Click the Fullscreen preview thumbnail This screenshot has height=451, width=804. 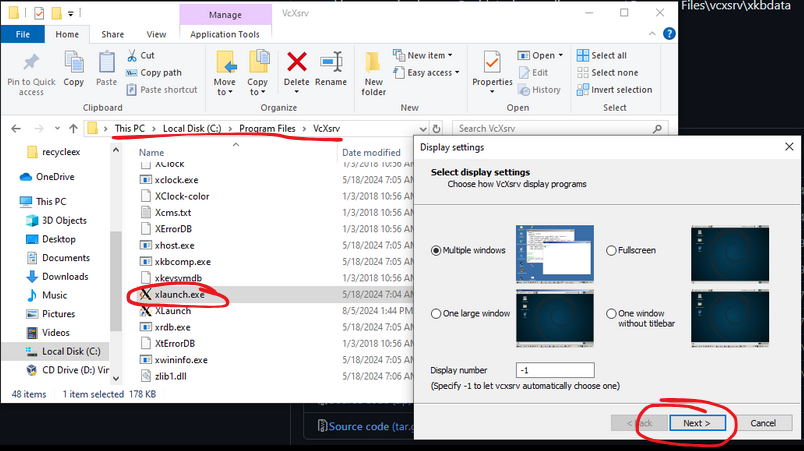coord(730,254)
